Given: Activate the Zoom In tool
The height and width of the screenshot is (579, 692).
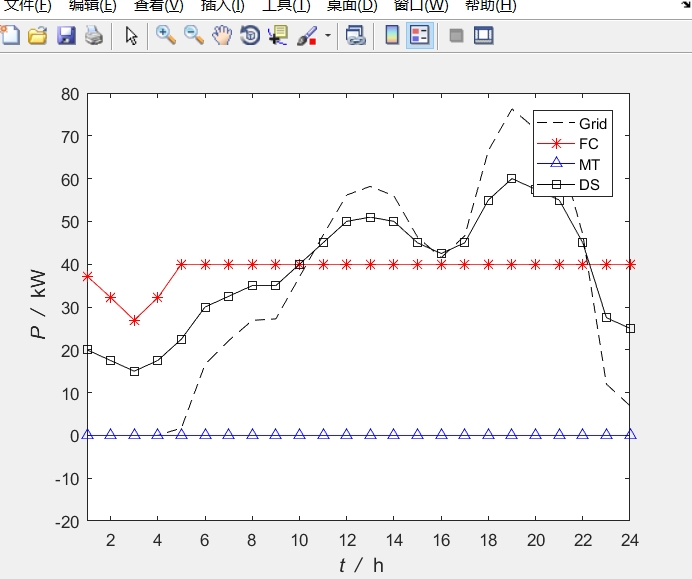Looking at the screenshot, I should 165,35.
